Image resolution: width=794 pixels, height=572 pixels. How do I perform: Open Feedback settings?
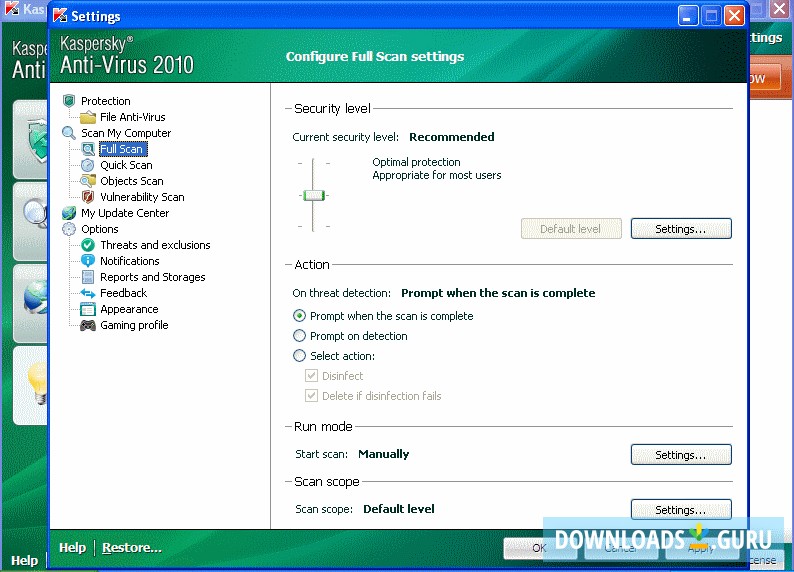coord(124,293)
